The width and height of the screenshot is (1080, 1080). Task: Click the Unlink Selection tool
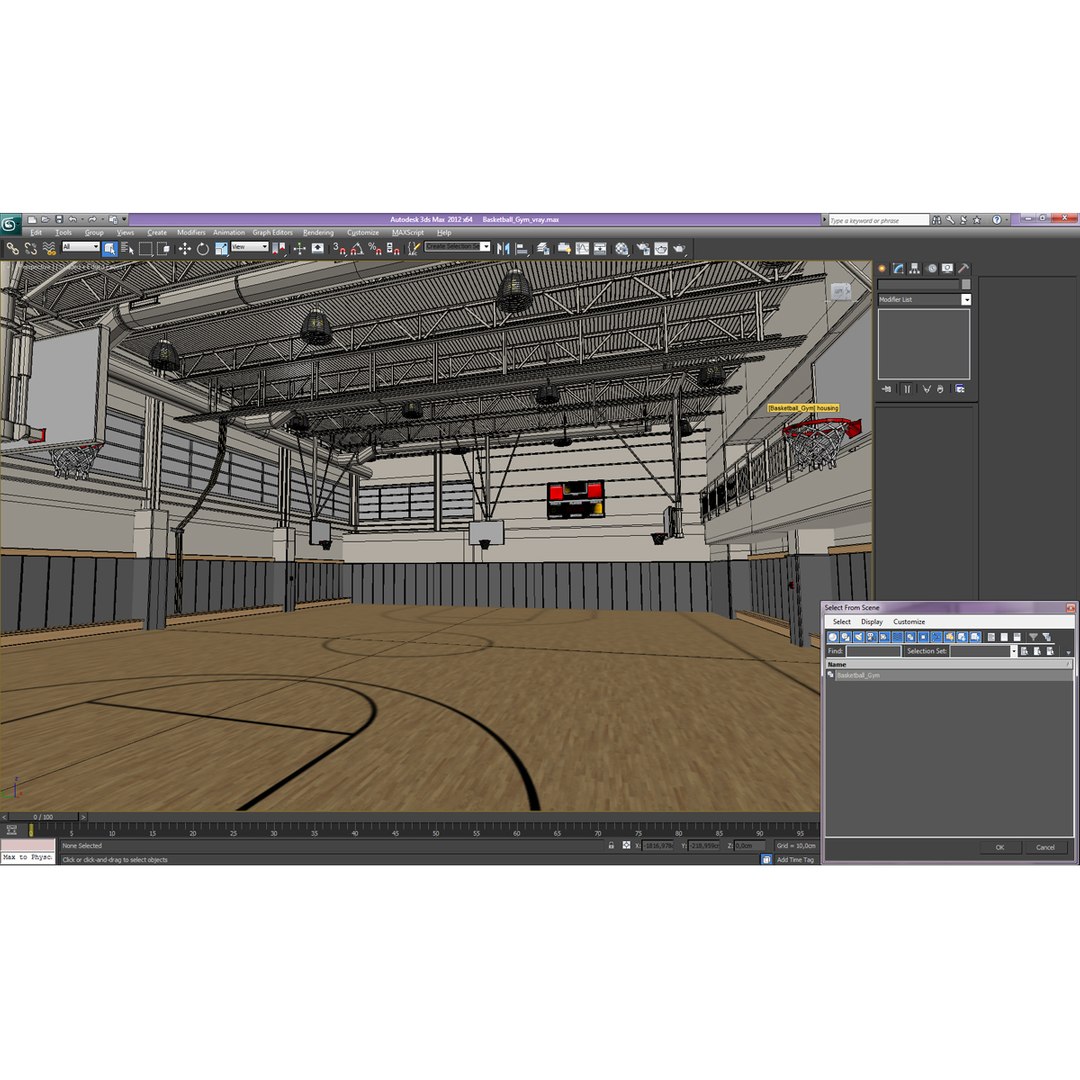(x=30, y=249)
